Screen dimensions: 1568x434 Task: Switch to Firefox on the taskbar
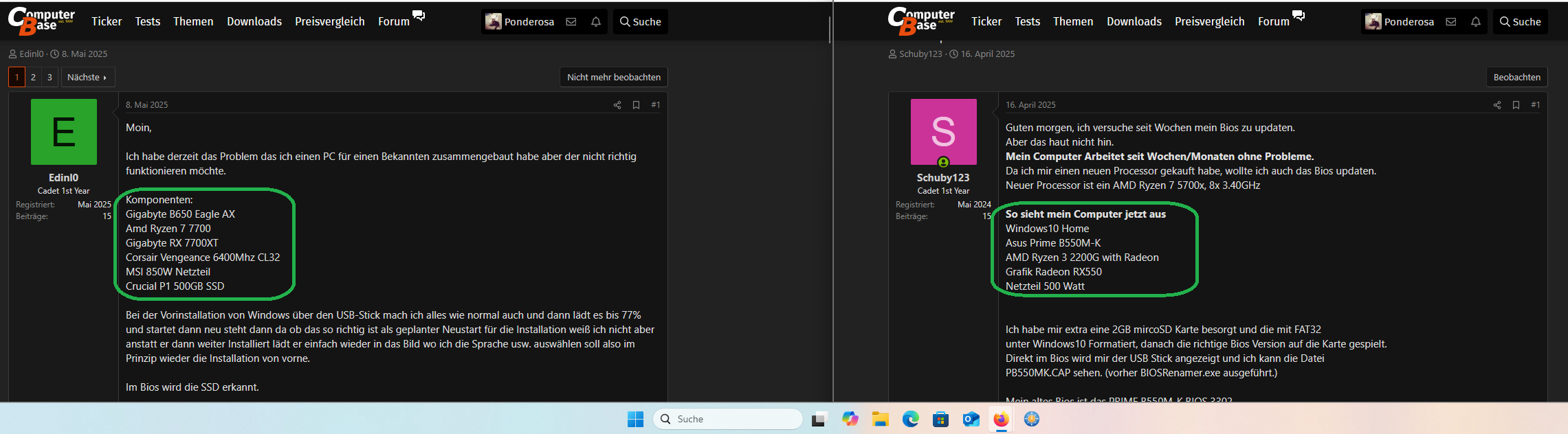pyautogui.click(x=1002, y=419)
